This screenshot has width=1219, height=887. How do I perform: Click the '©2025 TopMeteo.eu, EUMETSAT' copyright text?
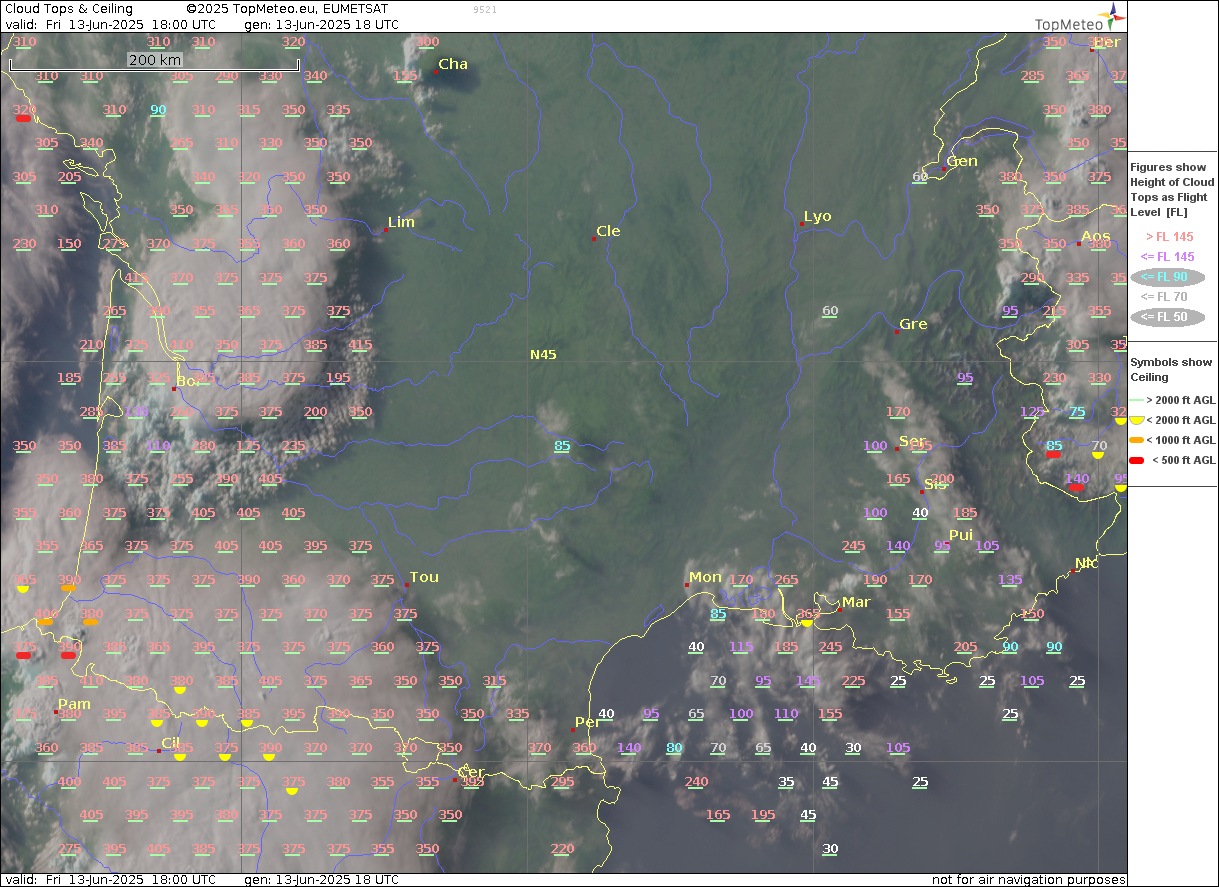[x=287, y=9]
